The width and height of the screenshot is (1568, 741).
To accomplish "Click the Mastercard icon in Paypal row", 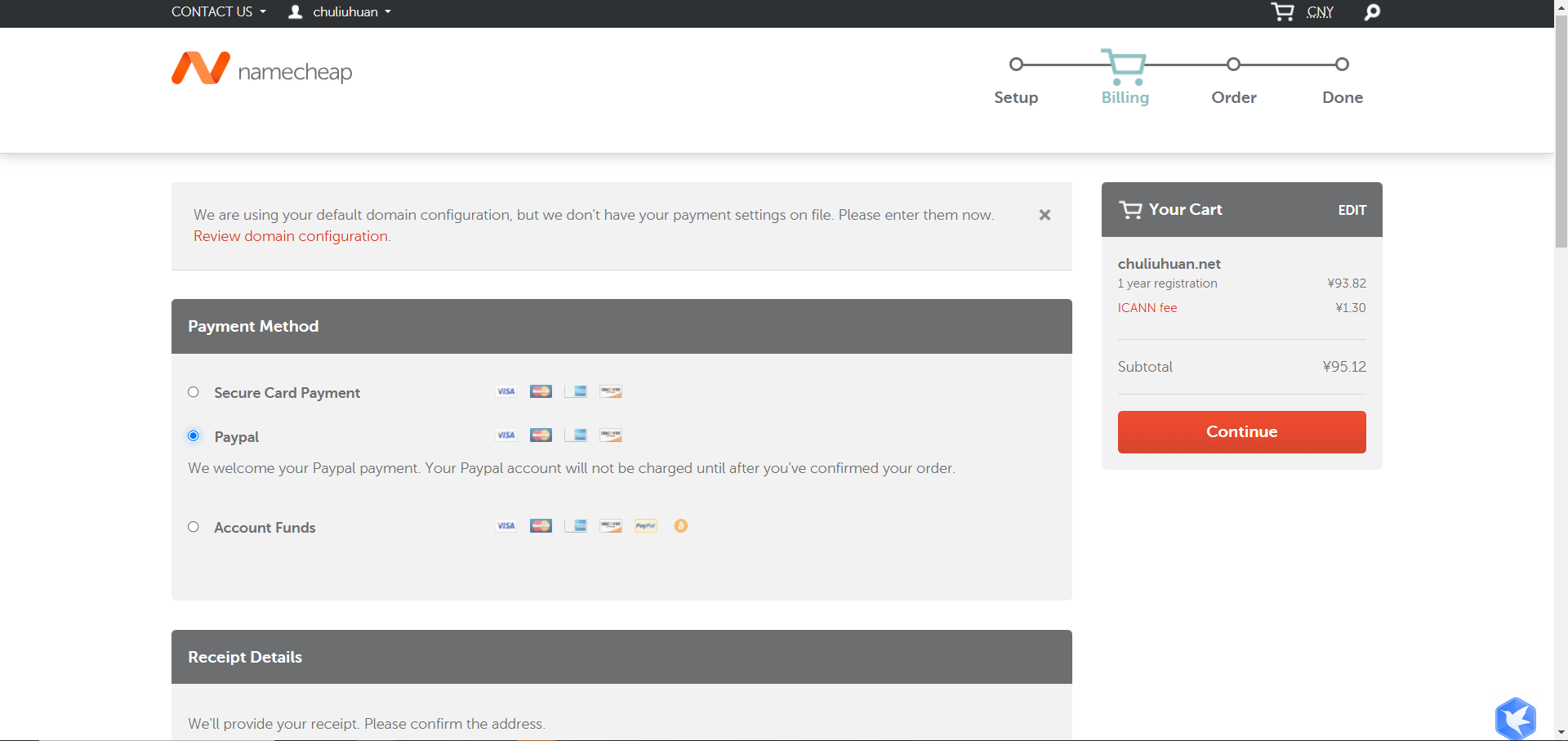I will coord(541,435).
